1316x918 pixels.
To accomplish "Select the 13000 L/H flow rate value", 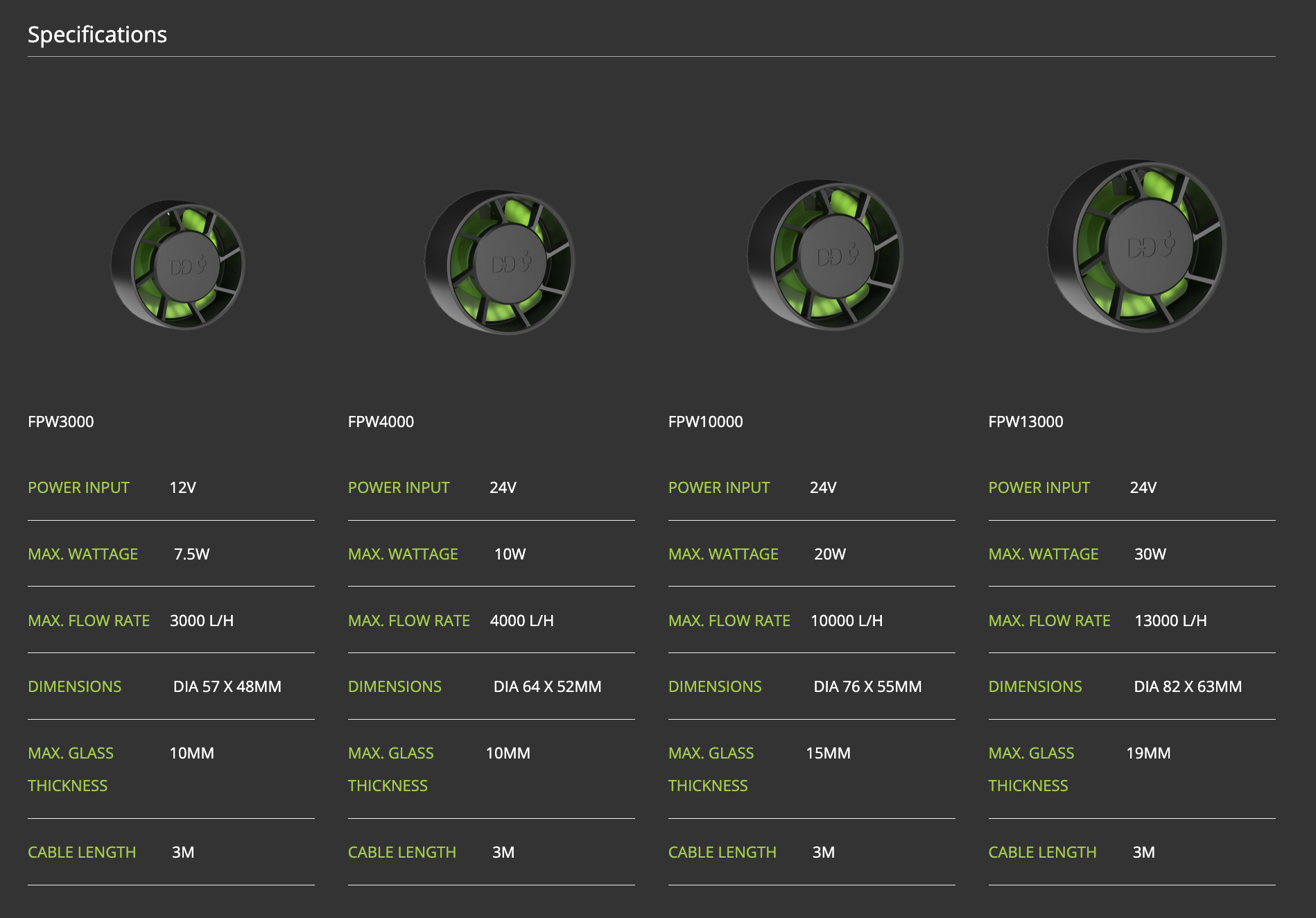I will coord(1170,621).
